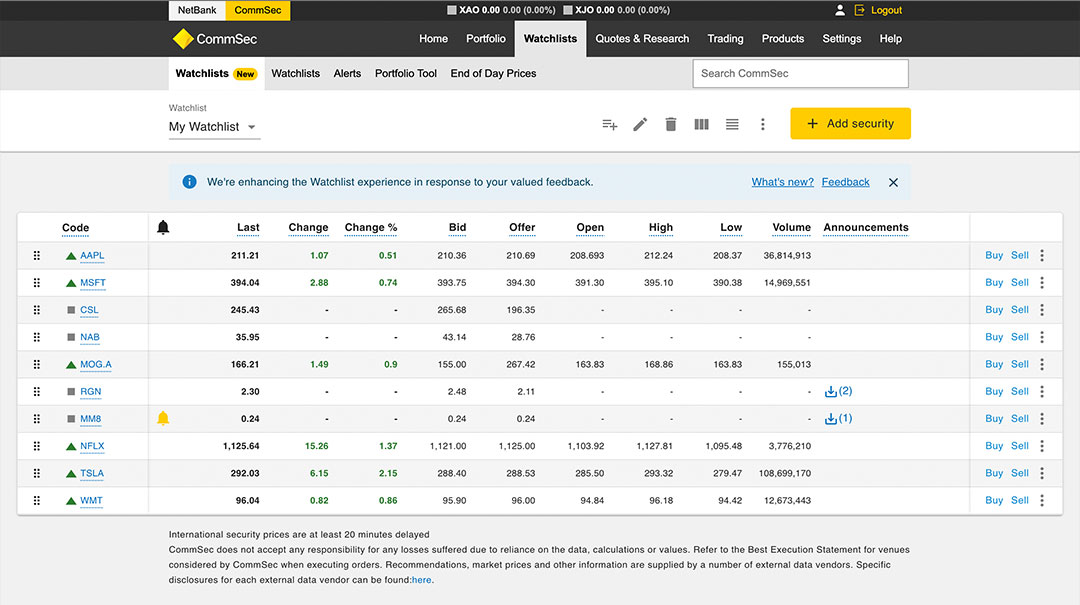Click the Search CommSec input field
The width and height of the screenshot is (1080, 605).
pyautogui.click(x=800, y=73)
